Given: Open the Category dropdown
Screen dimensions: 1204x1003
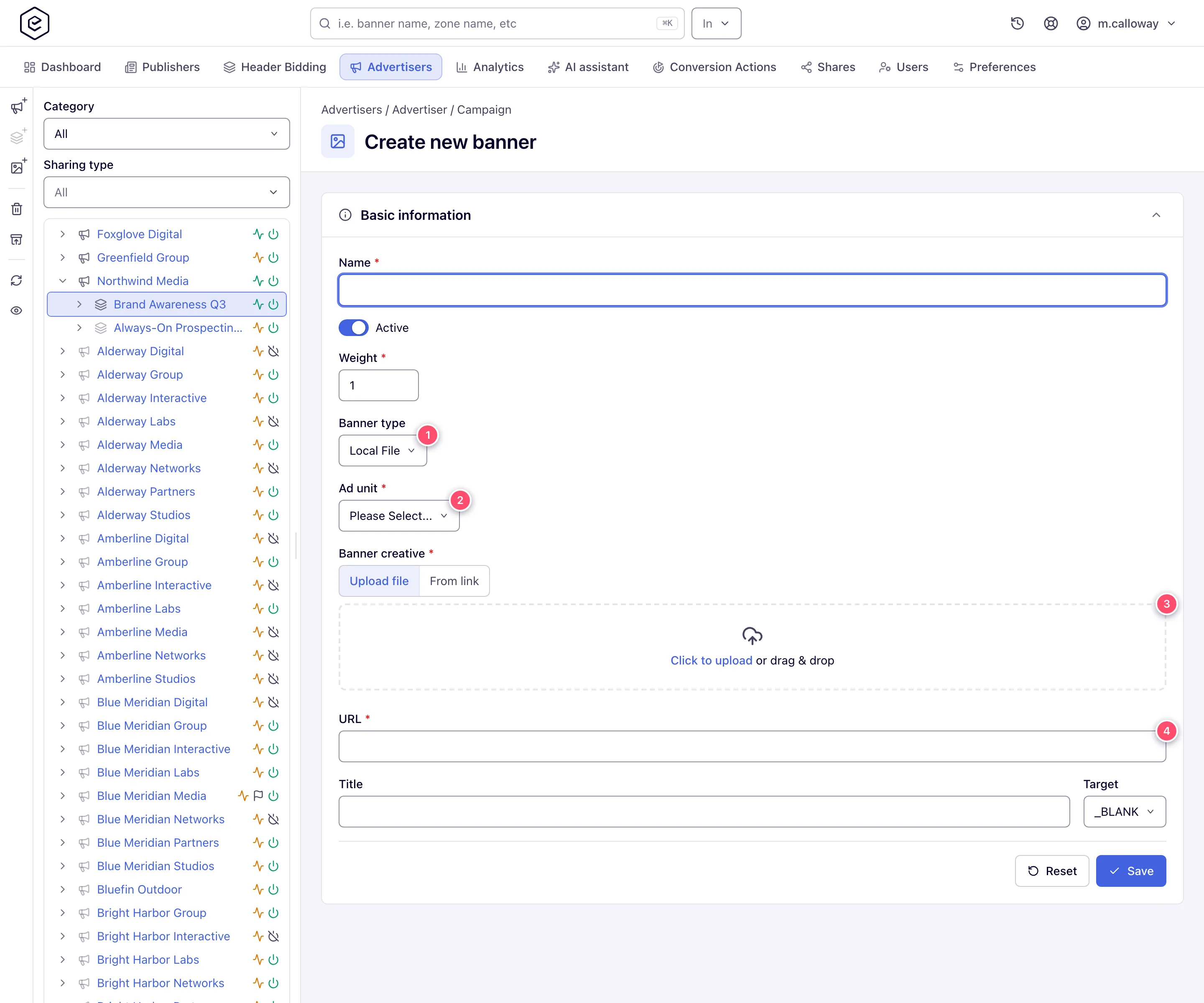Looking at the screenshot, I should (166, 134).
